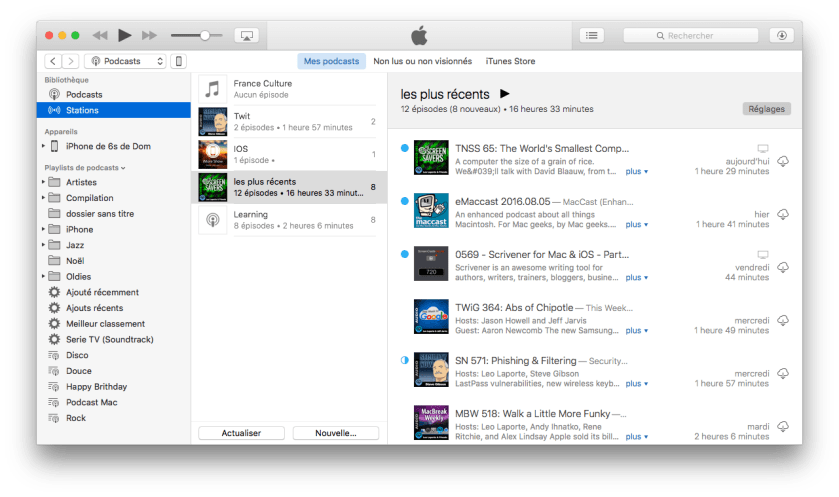
Task: Select 'Non lus ou non visionnés' tab
Action: point(424,61)
